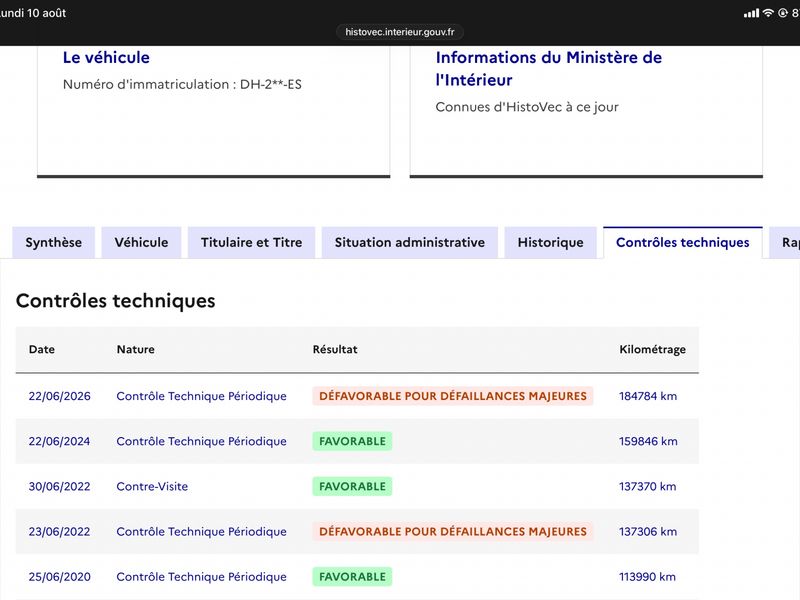Click the 'Contrôles techniques' section title
This screenshot has width=800, height=600.
(x=116, y=301)
